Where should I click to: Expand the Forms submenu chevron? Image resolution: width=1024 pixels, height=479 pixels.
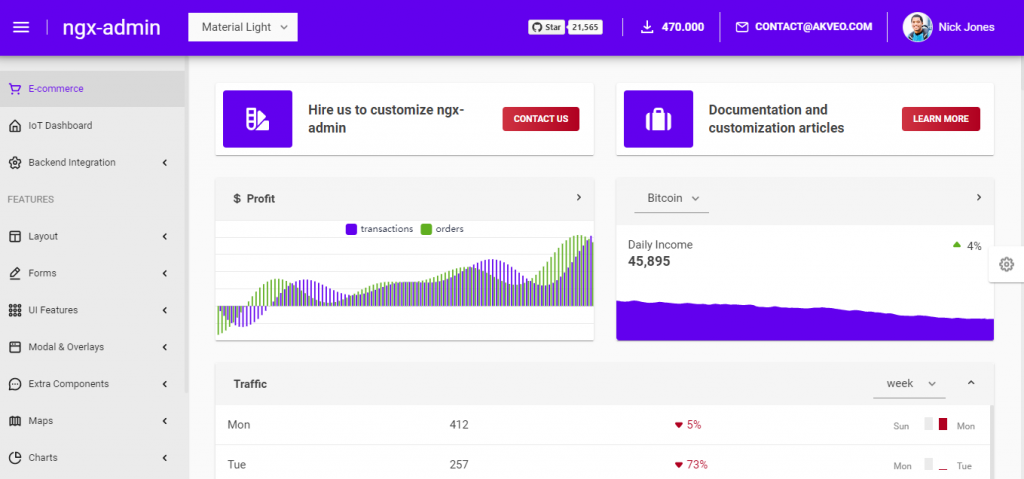coord(165,273)
